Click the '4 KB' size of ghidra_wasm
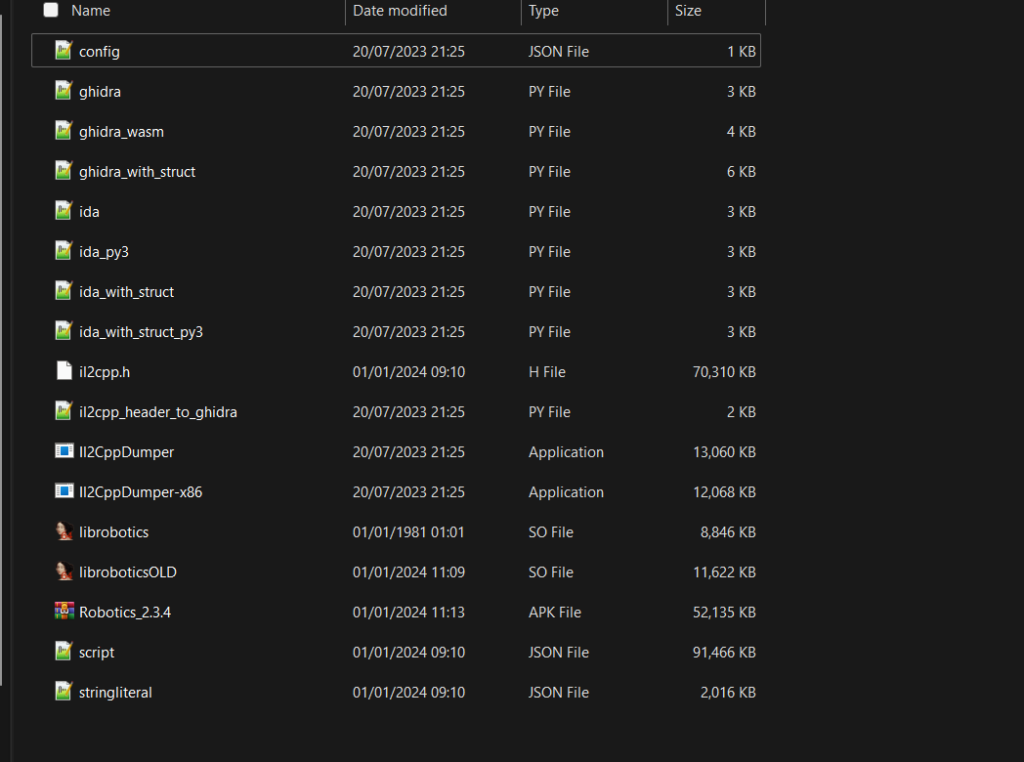This screenshot has width=1024, height=762. point(741,132)
